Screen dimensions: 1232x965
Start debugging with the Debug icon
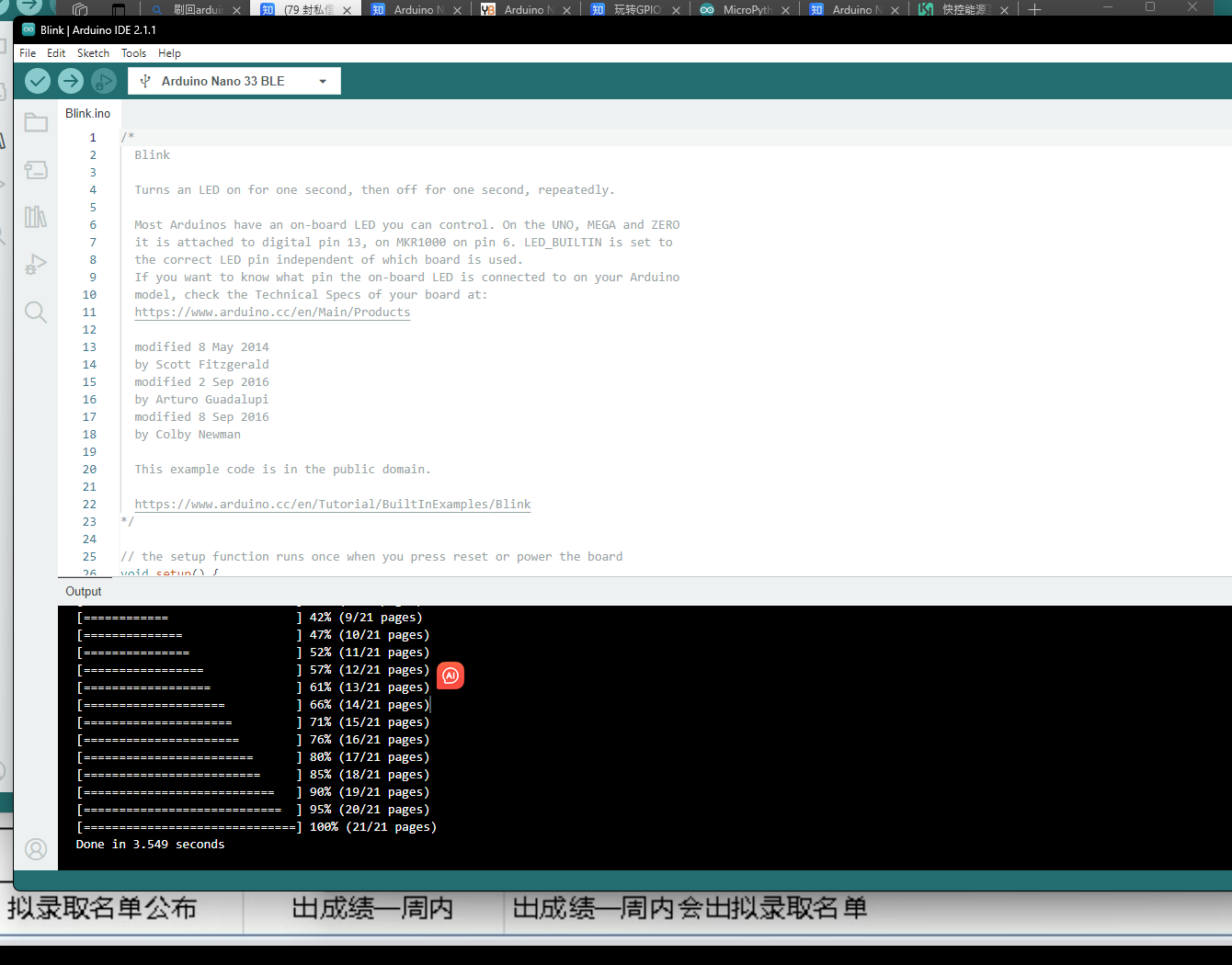(104, 81)
